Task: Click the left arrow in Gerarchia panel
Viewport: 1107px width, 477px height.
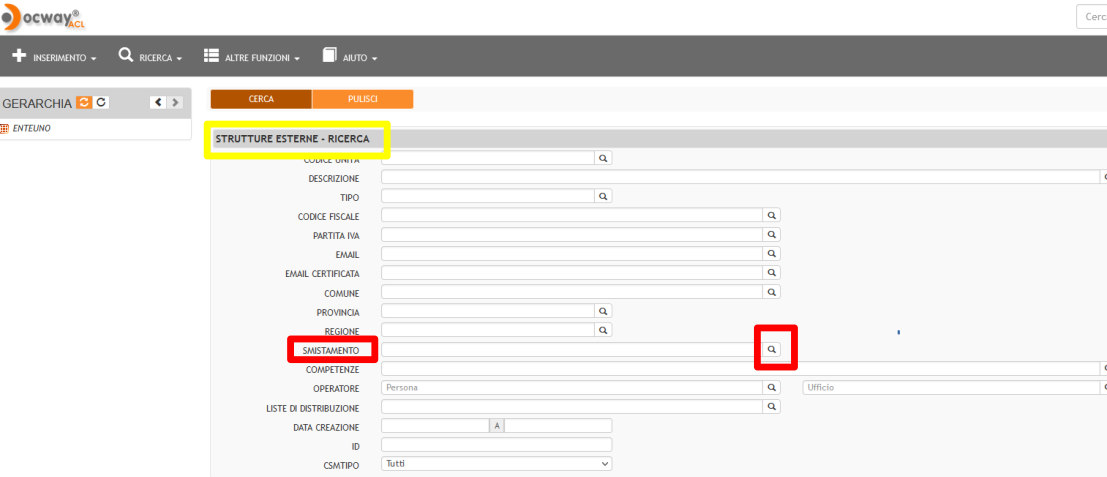Action: pyautogui.click(x=157, y=103)
